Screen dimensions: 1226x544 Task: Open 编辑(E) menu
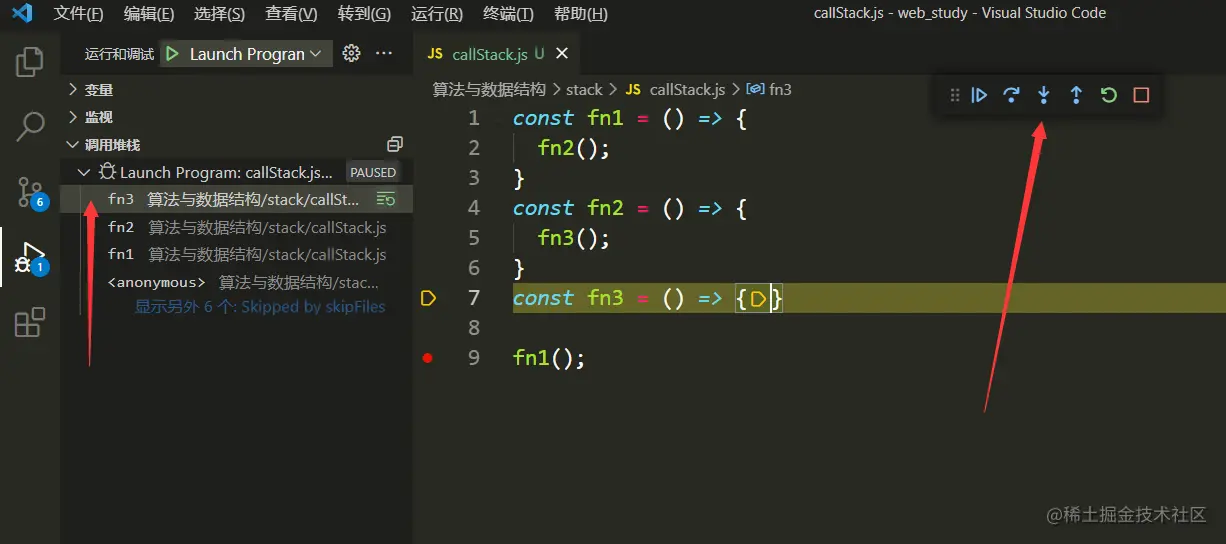point(148,14)
